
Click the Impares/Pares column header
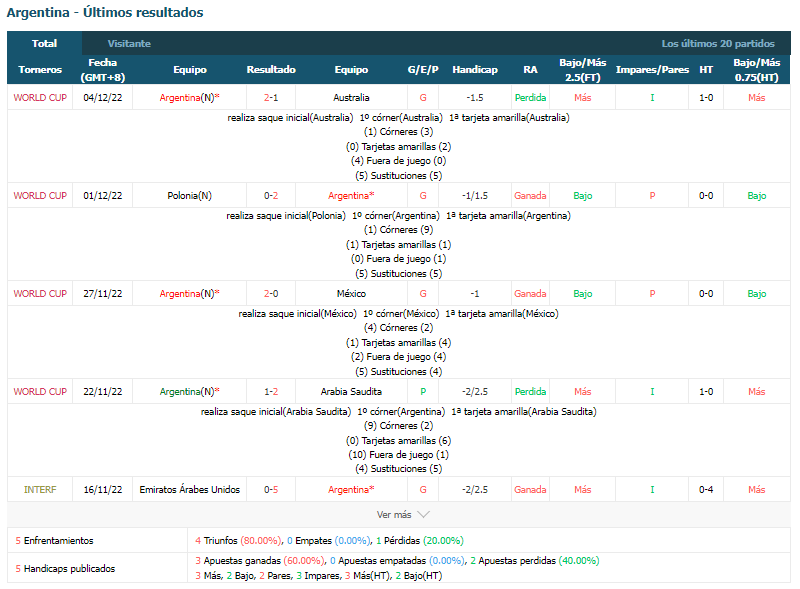click(652, 69)
